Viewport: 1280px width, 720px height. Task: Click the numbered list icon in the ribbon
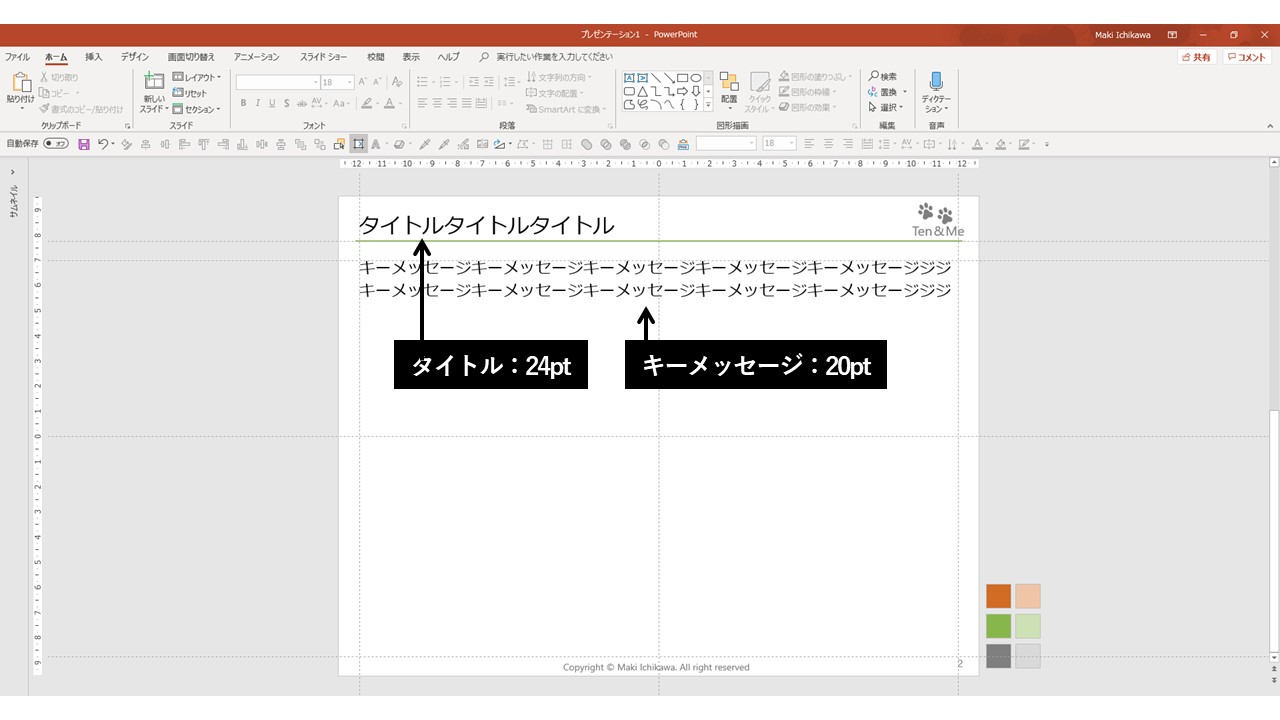coord(446,82)
